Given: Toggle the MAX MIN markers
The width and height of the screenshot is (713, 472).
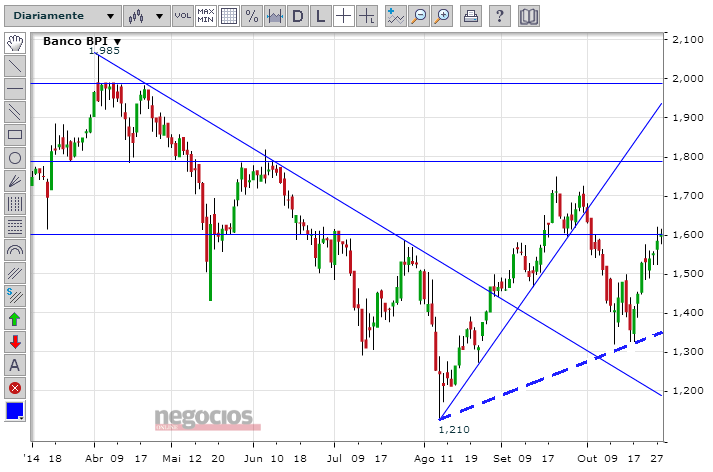Looking at the screenshot, I should click(x=206, y=16).
